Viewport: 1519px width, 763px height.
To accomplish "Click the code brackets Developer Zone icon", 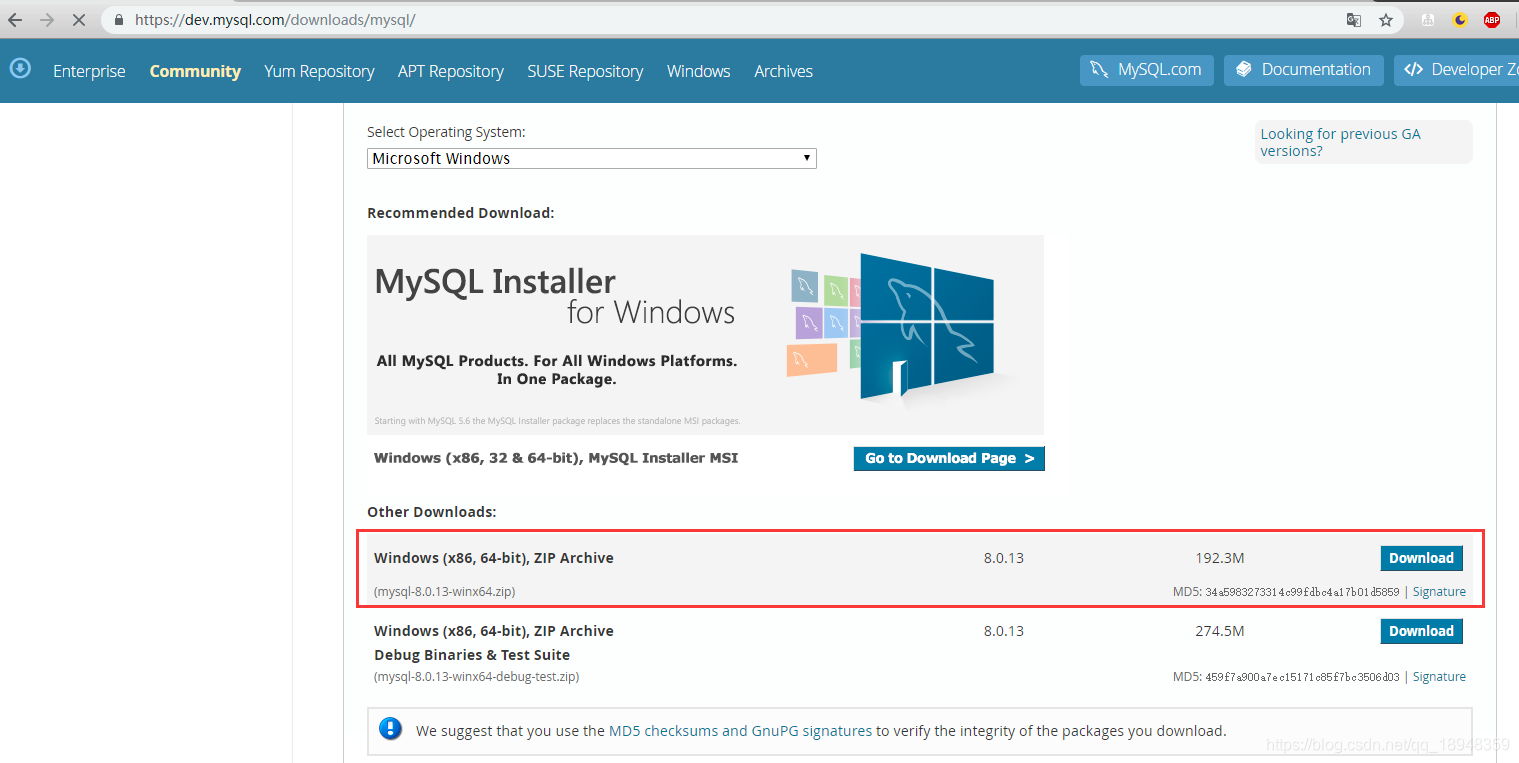I will pyautogui.click(x=1413, y=70).
